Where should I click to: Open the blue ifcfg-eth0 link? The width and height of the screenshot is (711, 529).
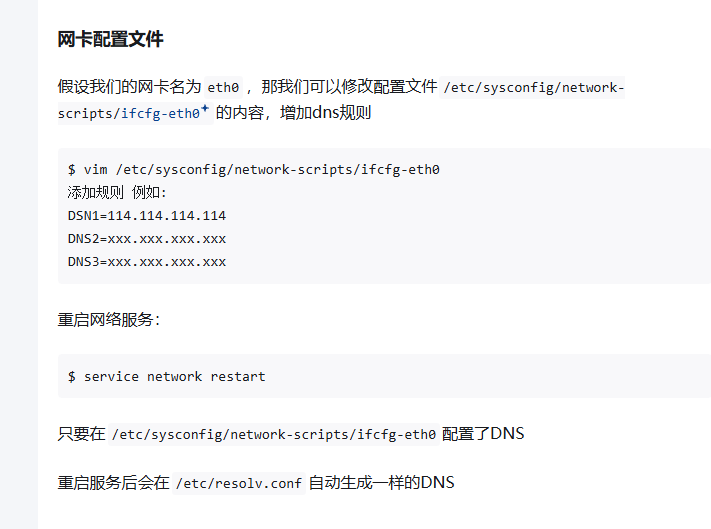point(160,113)
